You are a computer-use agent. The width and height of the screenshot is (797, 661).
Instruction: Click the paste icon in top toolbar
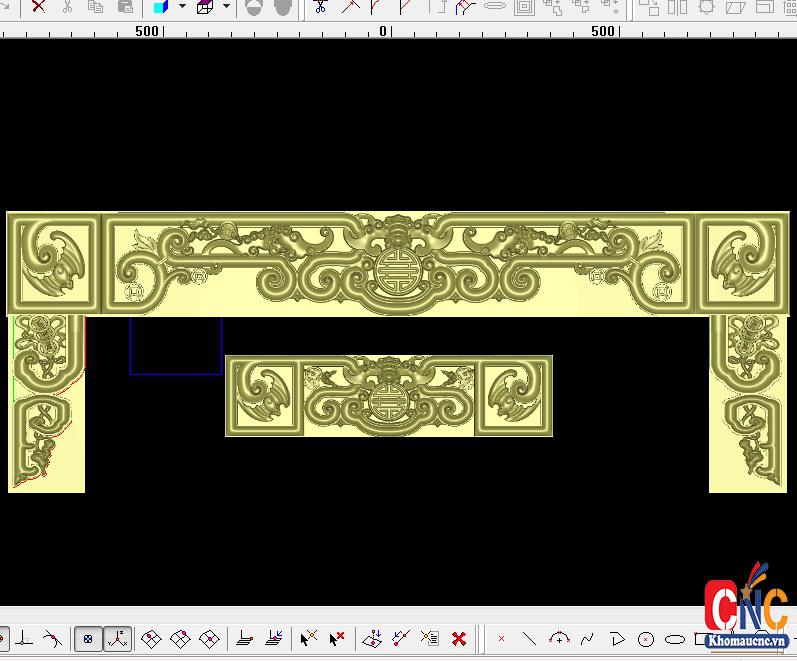125,6
